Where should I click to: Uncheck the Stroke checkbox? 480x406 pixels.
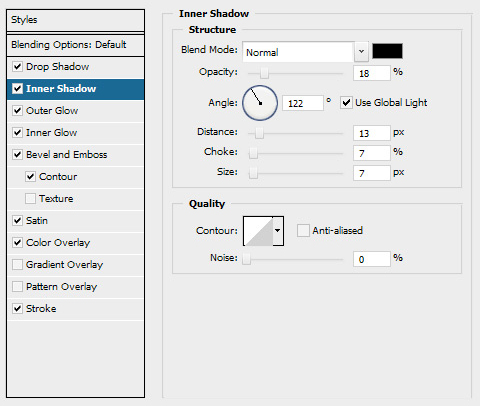tap(17, 309)
